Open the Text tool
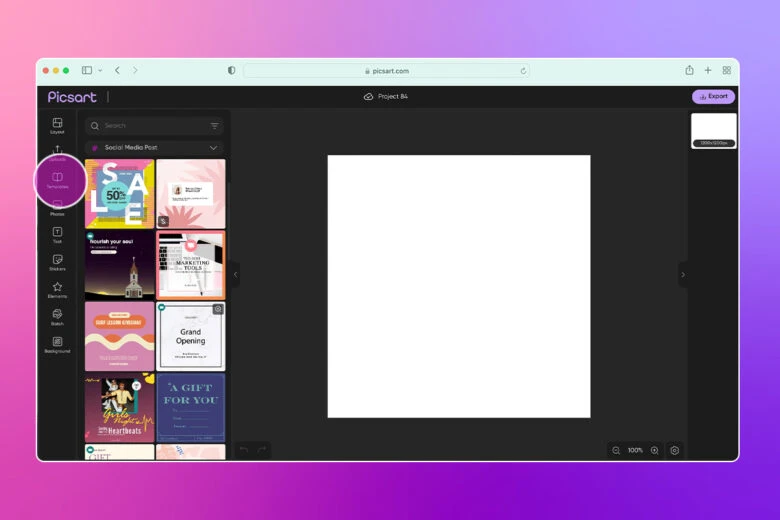Screen dimensions: 780x520 pyautogui.click(x=57, y=235)
